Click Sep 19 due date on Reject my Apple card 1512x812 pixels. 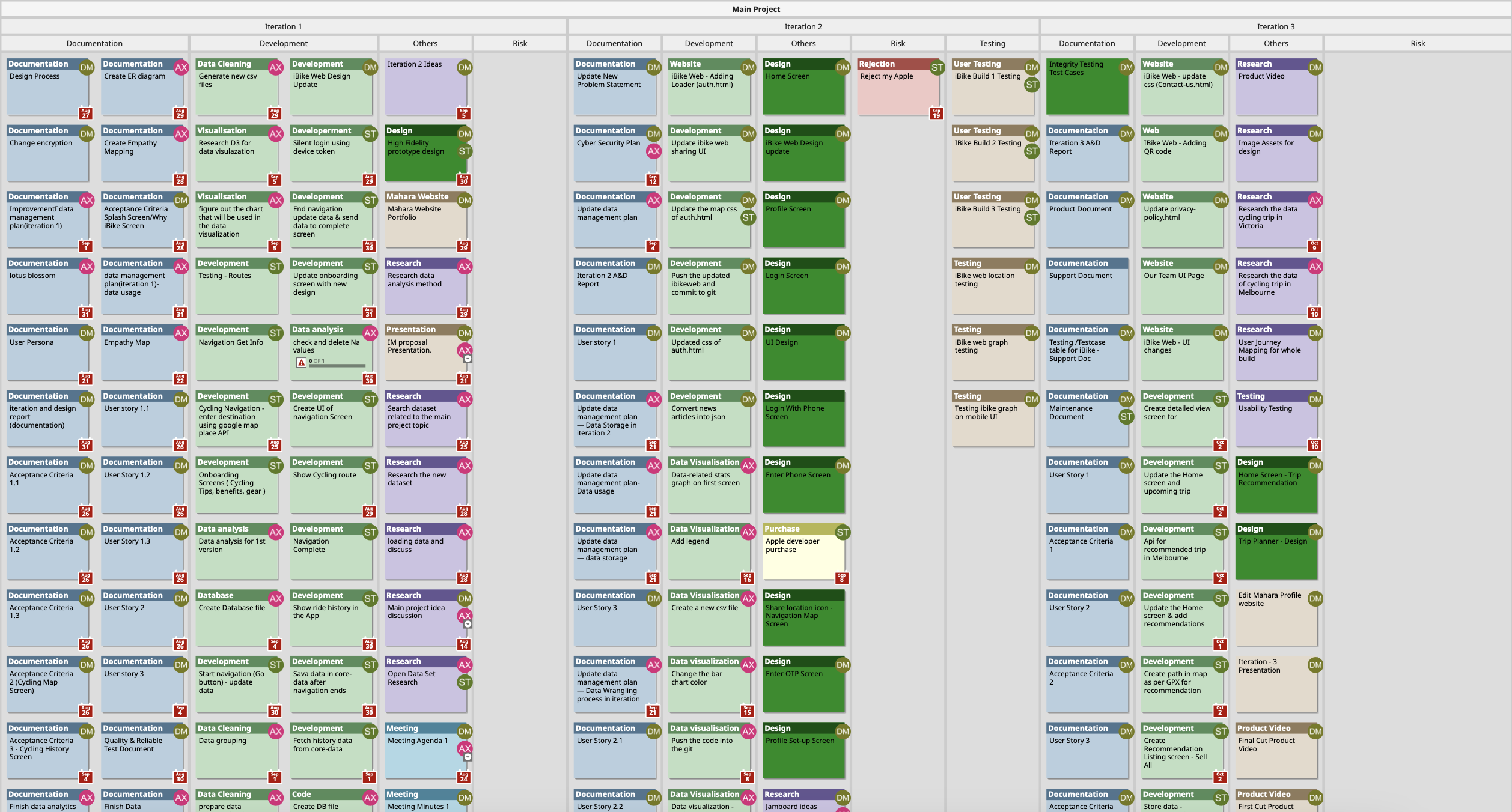(x=936, y=113)
